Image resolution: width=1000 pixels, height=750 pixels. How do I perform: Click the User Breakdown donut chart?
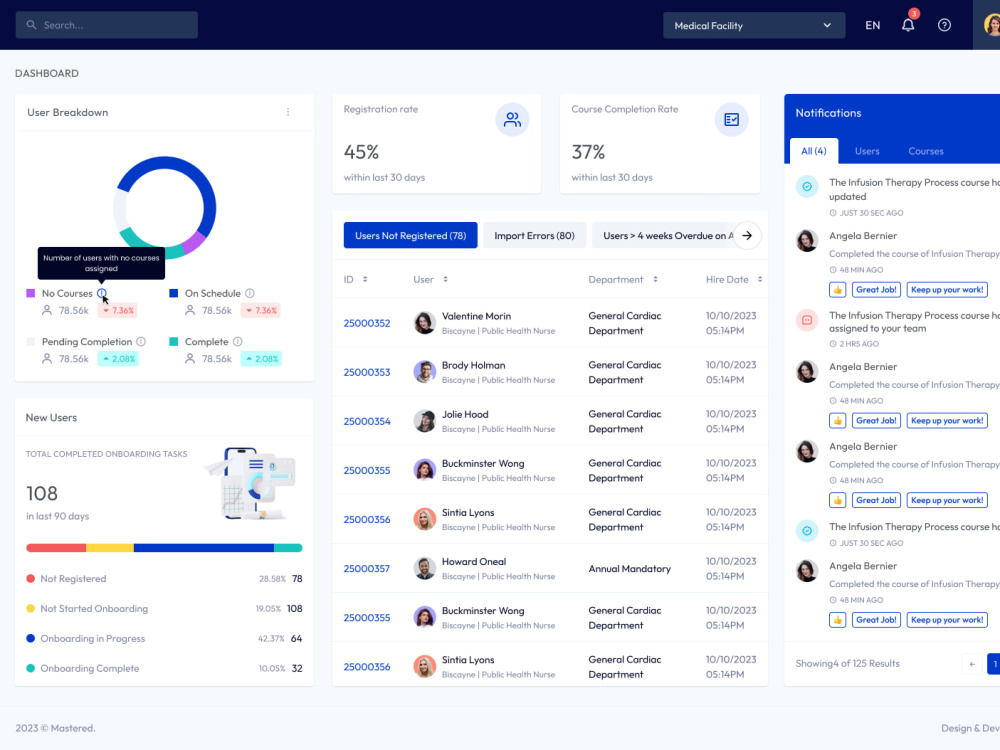coord(165,208)
